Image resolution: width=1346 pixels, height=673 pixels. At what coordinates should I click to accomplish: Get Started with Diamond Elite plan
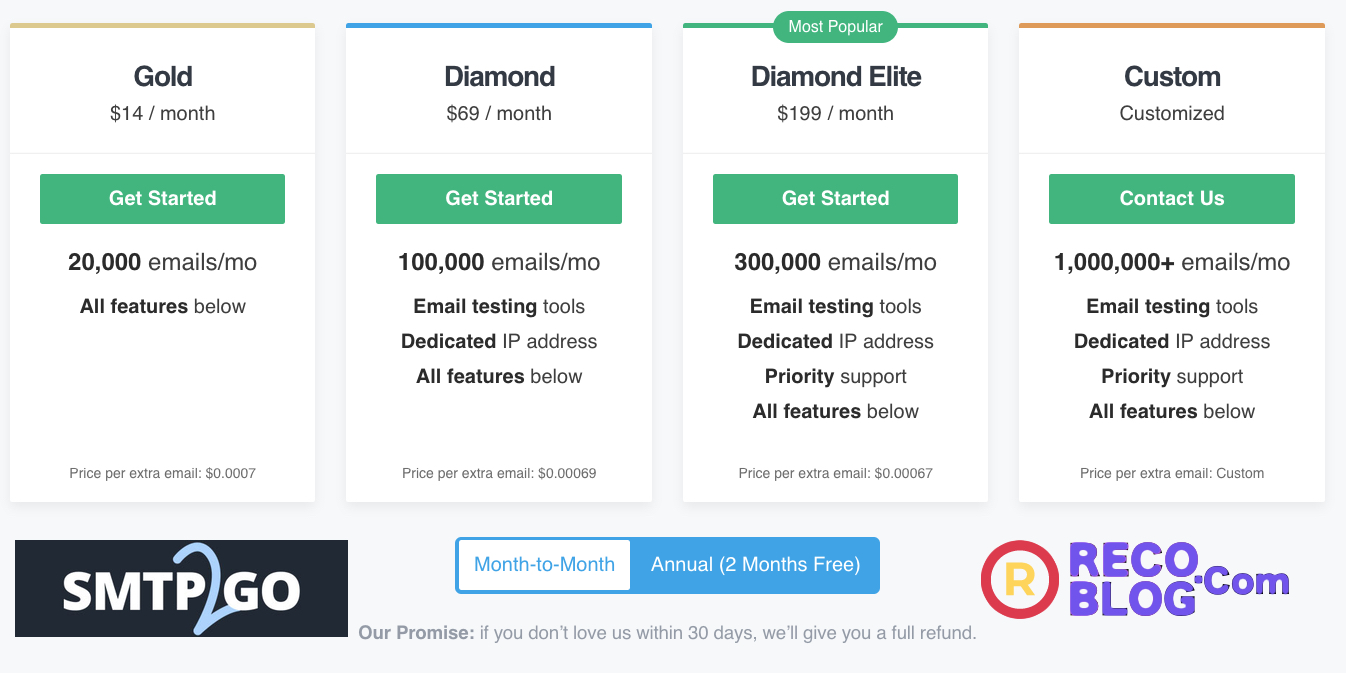click(x=835, y=199)
